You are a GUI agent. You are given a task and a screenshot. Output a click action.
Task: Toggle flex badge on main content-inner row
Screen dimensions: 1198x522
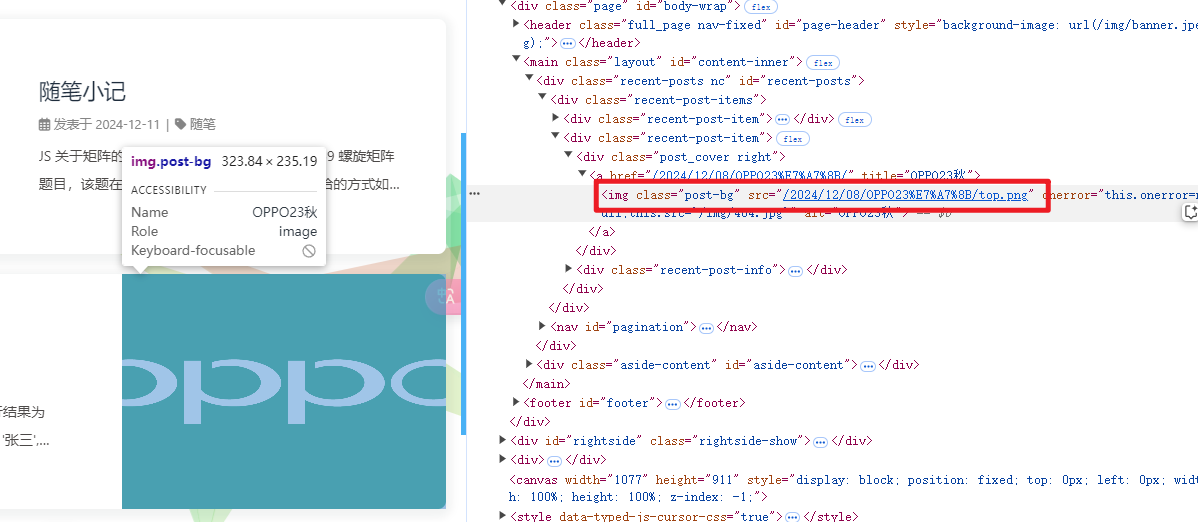pyautogui.click(x=823, y=63)
